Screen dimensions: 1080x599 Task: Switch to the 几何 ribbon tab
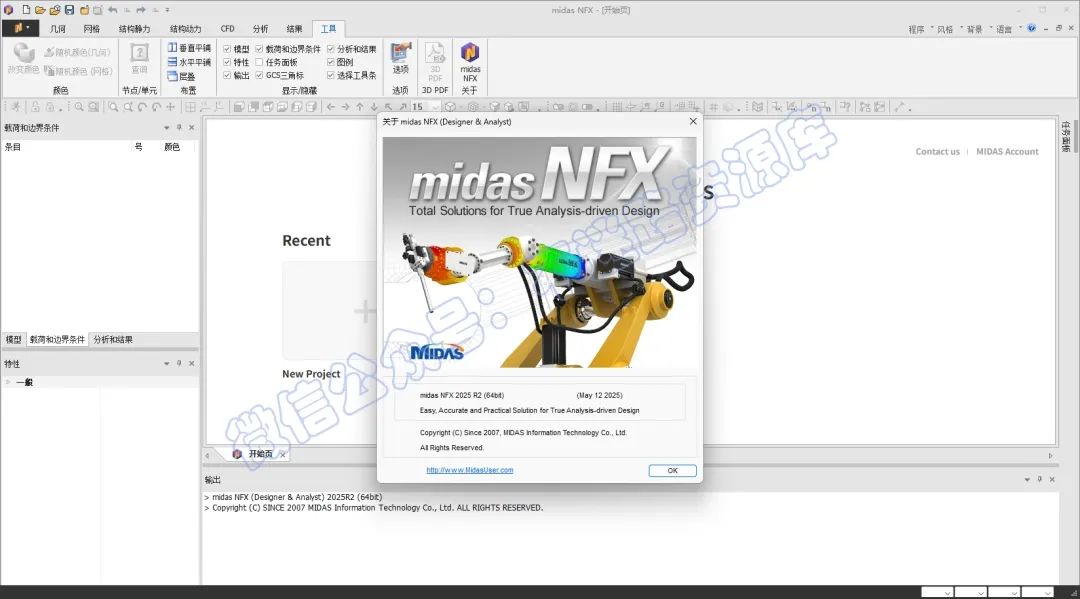click(58, 29)
